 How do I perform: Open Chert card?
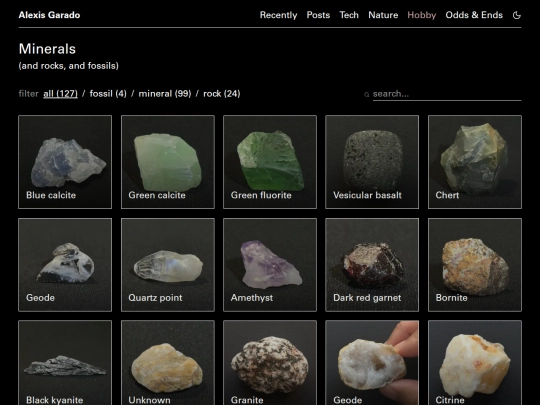(475, 162)
